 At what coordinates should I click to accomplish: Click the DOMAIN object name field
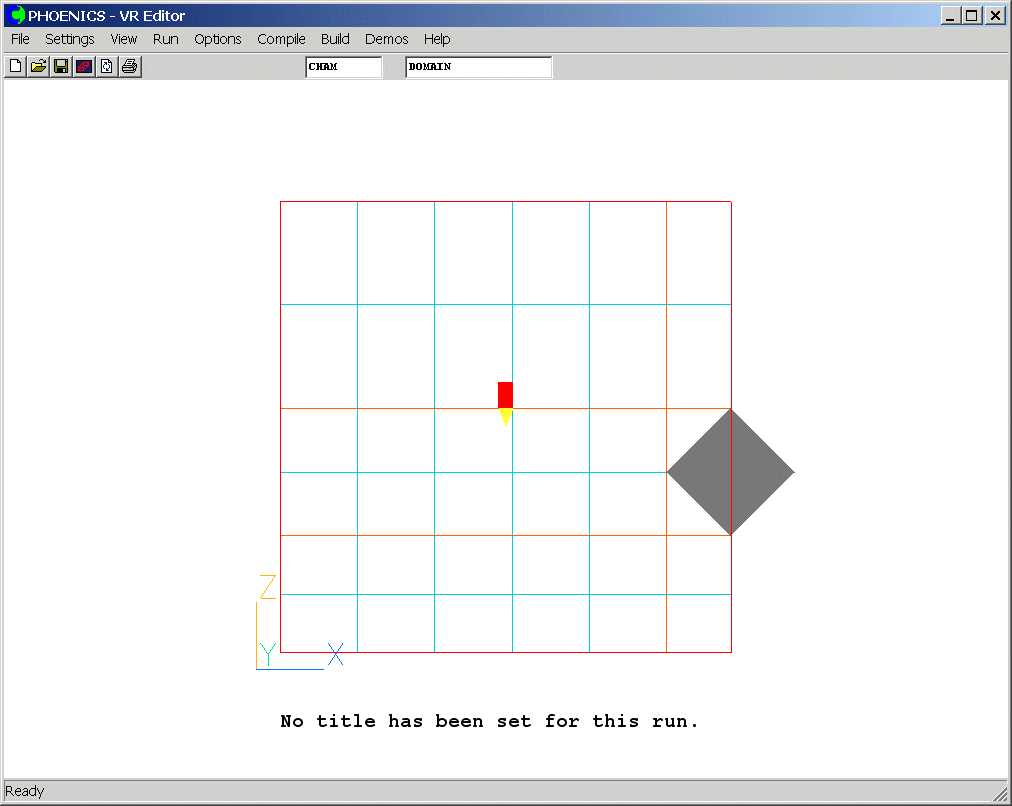tap(478, 67)
